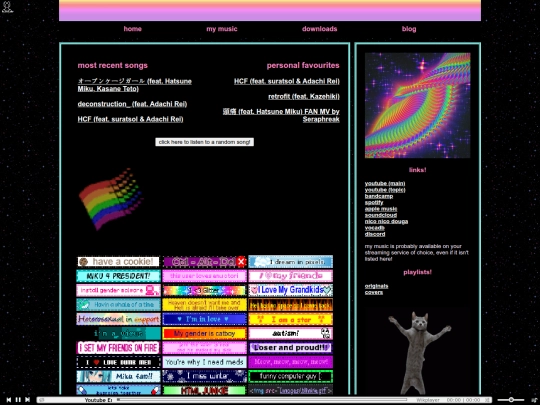This screenshot has height=405, width=540.
Task: Open 頭痛 FAN MV by Seraphreak link
Action: tap(281, 115)
